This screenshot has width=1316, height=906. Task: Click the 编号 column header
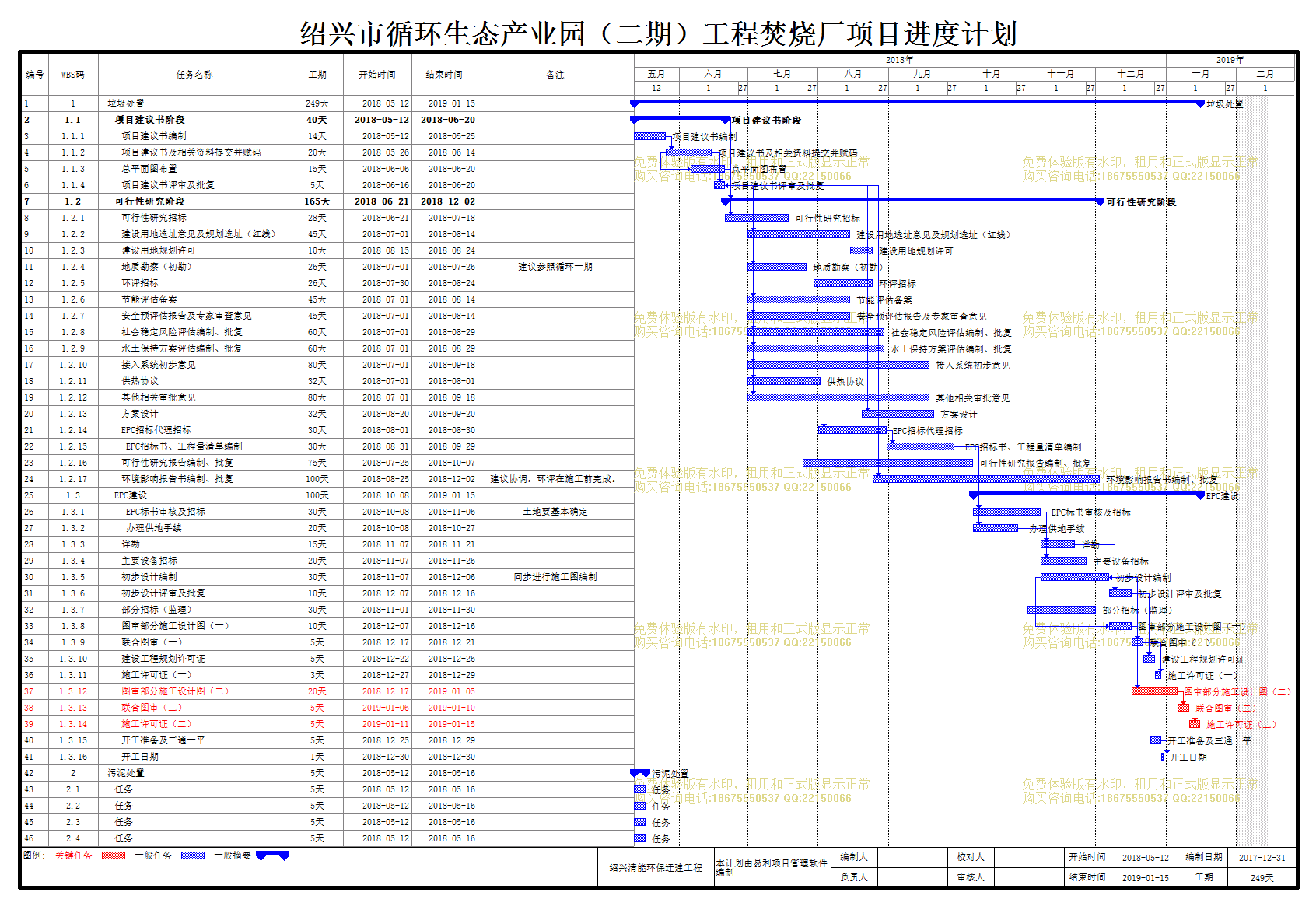tap(34, 75)
